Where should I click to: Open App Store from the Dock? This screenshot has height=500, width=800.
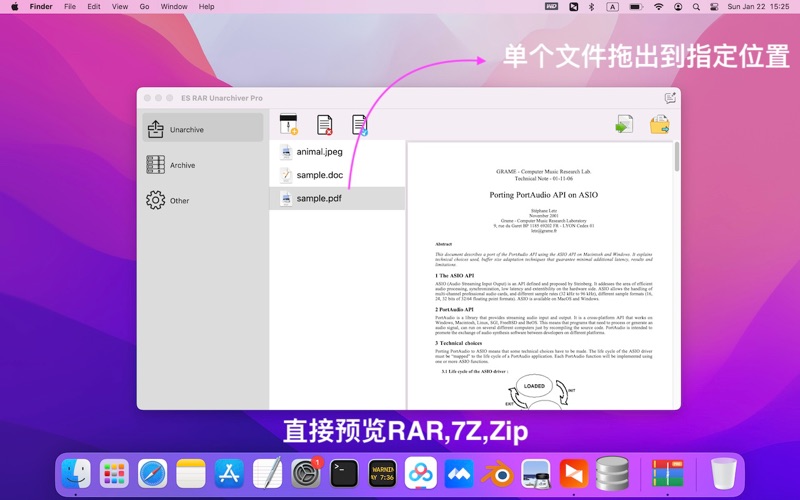[229, 473]
